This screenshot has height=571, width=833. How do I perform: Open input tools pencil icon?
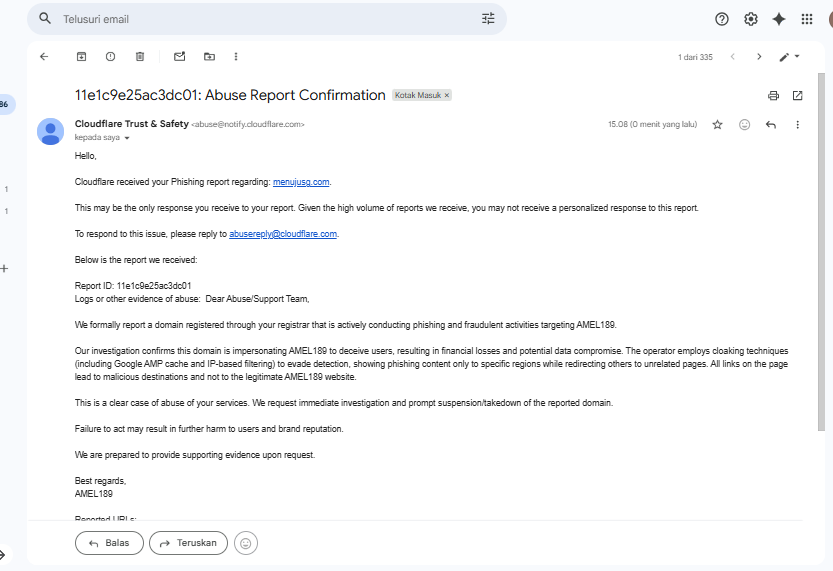click(784, 57)
